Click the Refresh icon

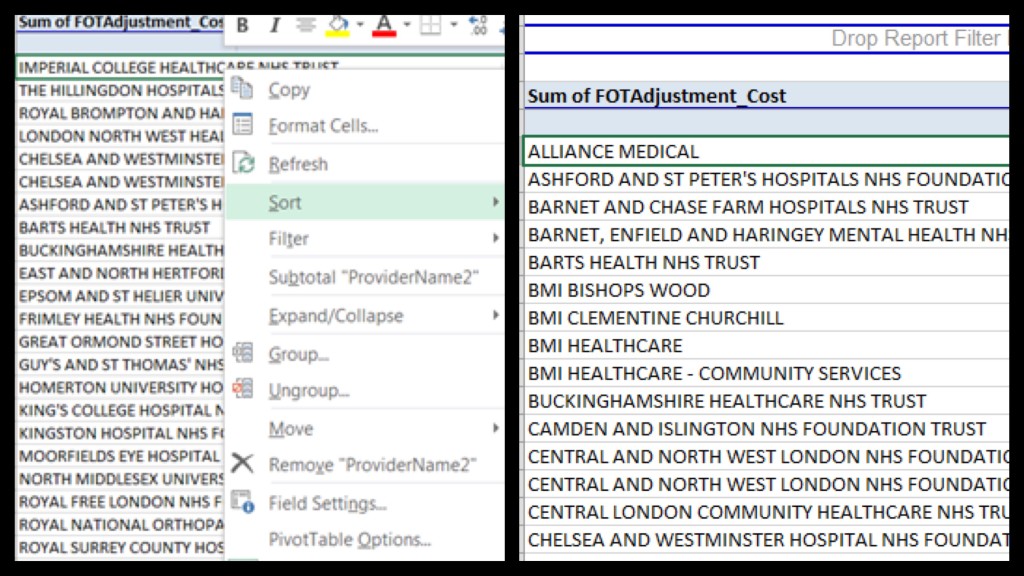click(x=244, y=163)
